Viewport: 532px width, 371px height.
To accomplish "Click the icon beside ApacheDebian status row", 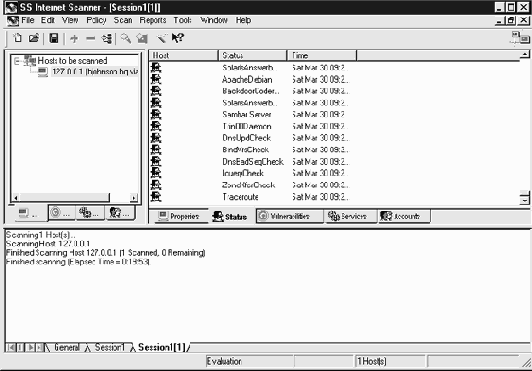I will (156, 79).
